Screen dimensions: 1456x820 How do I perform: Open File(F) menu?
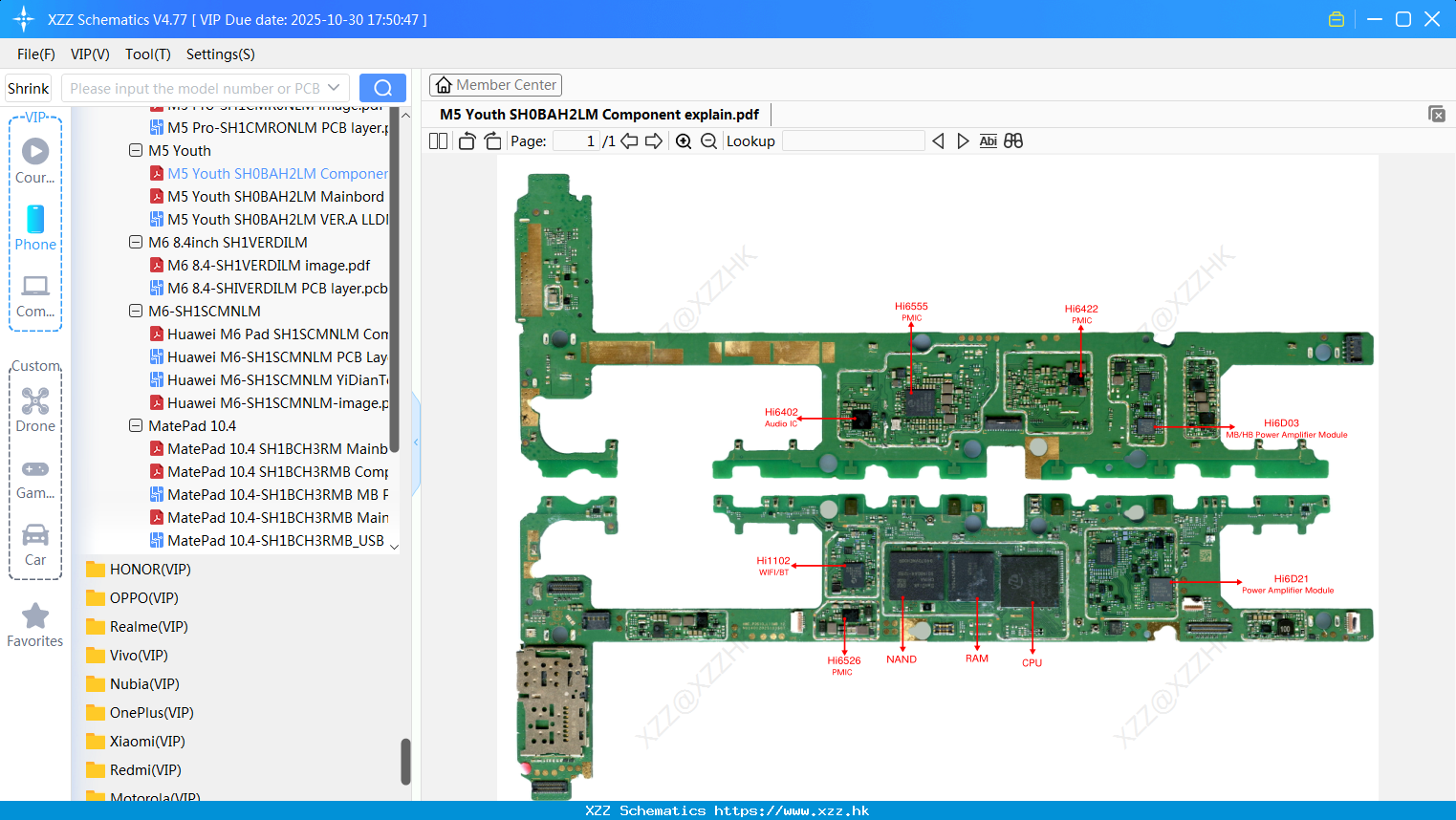[36, 54]
